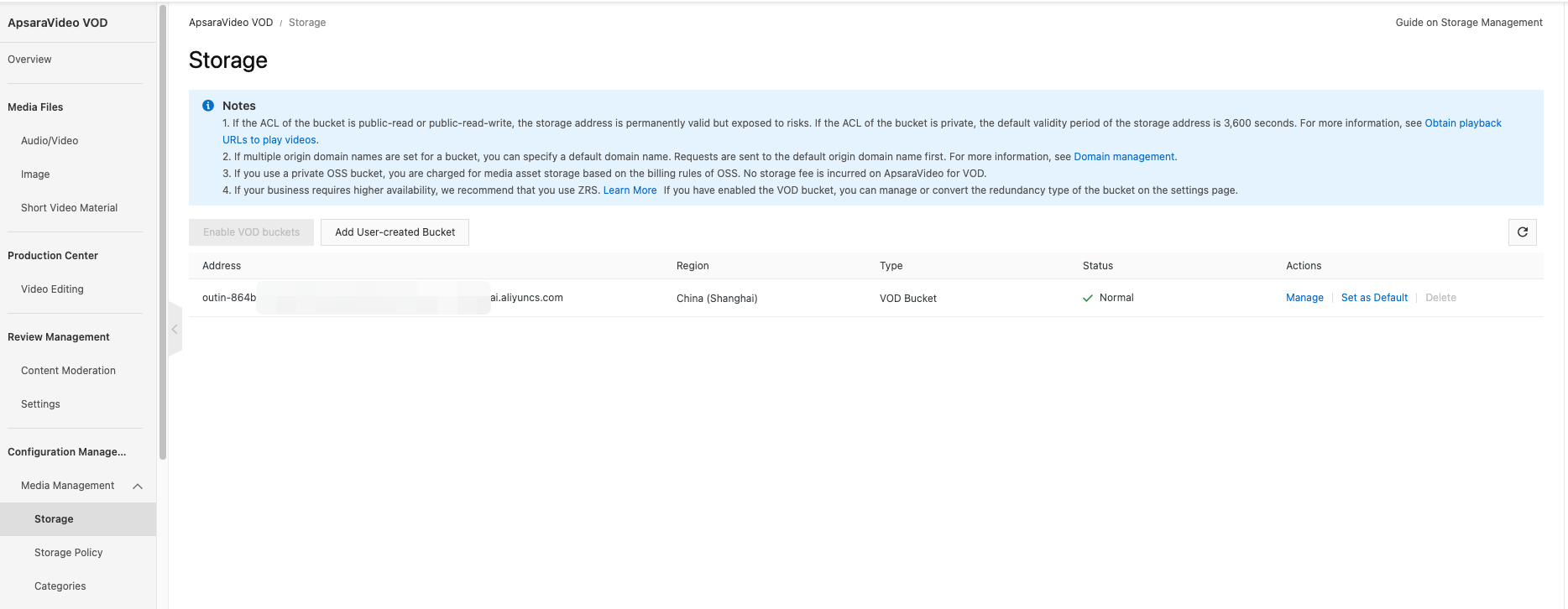This screenshot has height=609, width=1568.
Task: Open the Guide on Storage Management link
Action: tap(1468, 23)
